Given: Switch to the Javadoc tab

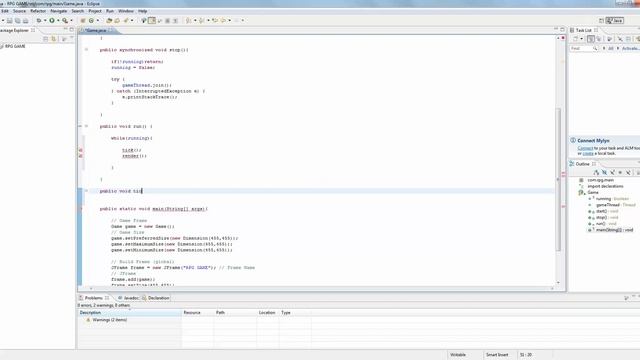Looking at the screenshot, I should click(128, 298).
